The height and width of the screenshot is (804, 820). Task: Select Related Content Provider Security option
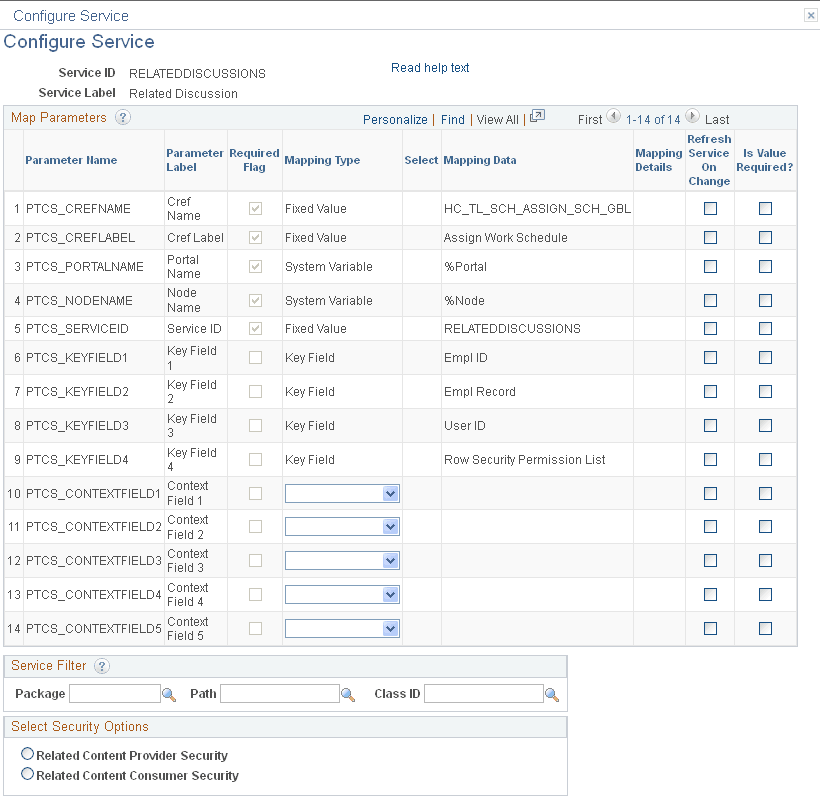pos(29,756)
